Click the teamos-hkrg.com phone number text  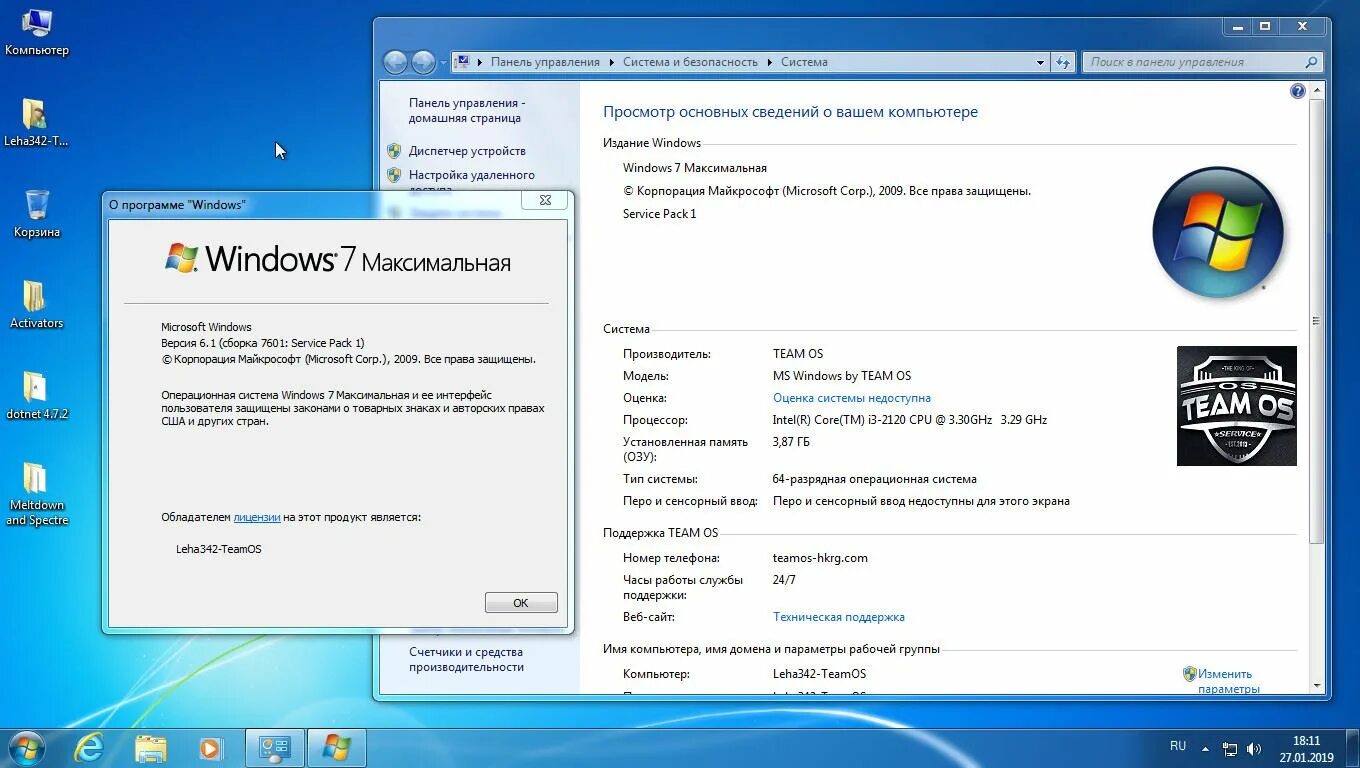coord(820,558)
